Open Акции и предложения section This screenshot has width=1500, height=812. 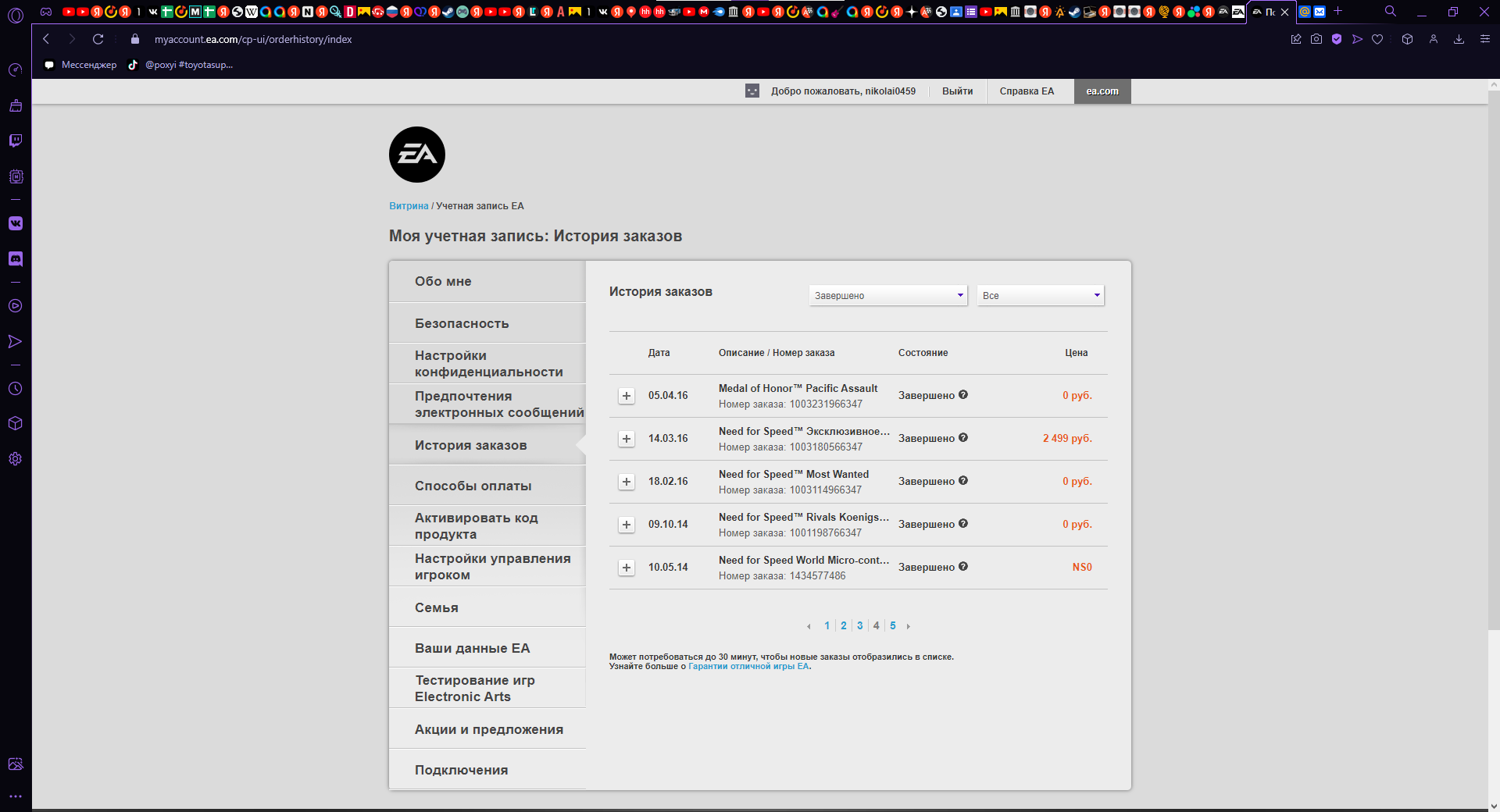(x=487, y=728)
